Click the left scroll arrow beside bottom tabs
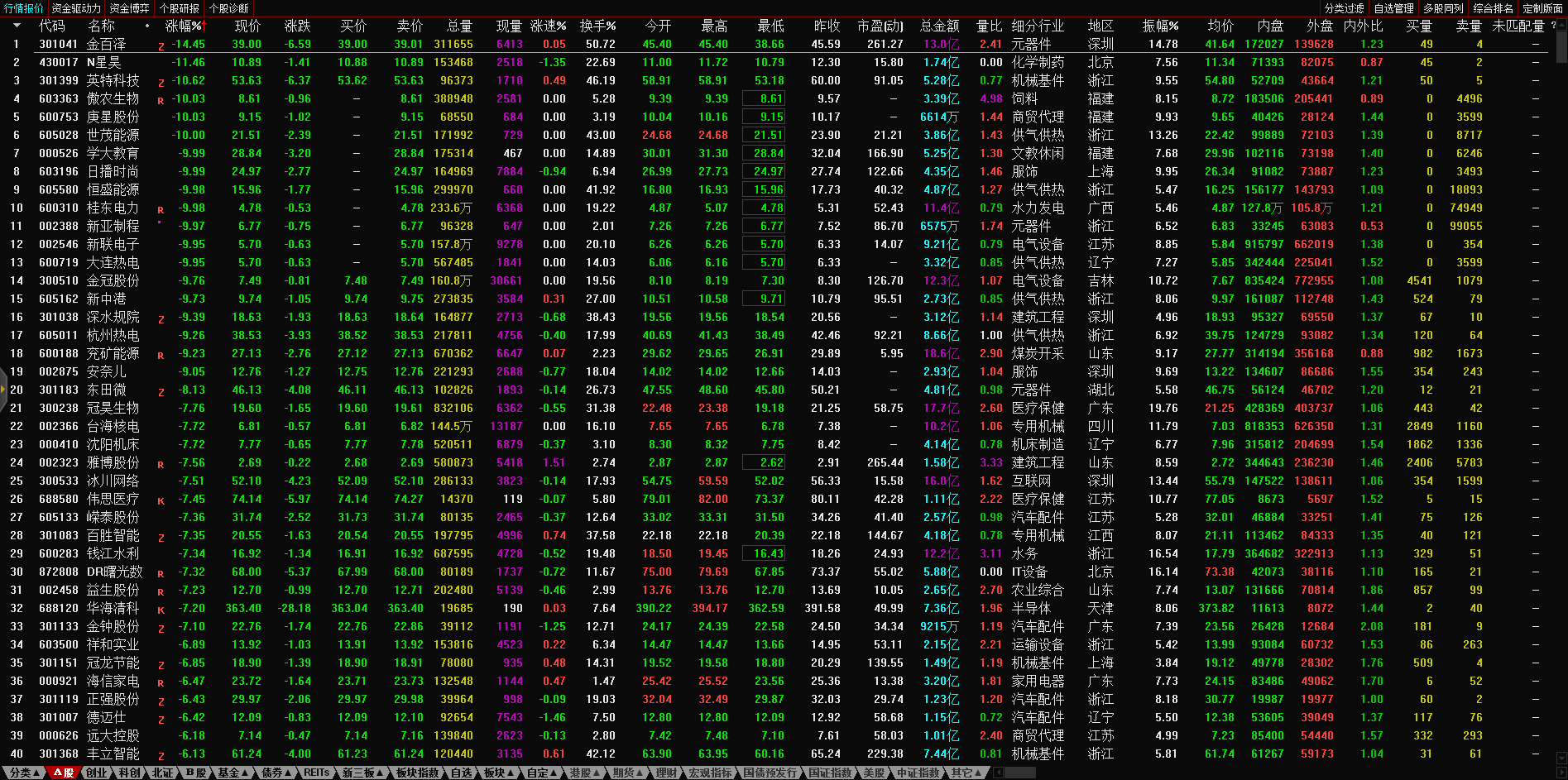The image size is (1568, 780). (999, 773)
